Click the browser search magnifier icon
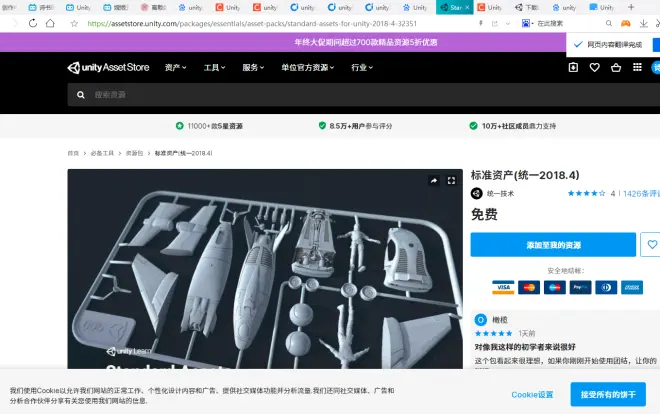Screen dimensions: 660x414 point(609,24)
